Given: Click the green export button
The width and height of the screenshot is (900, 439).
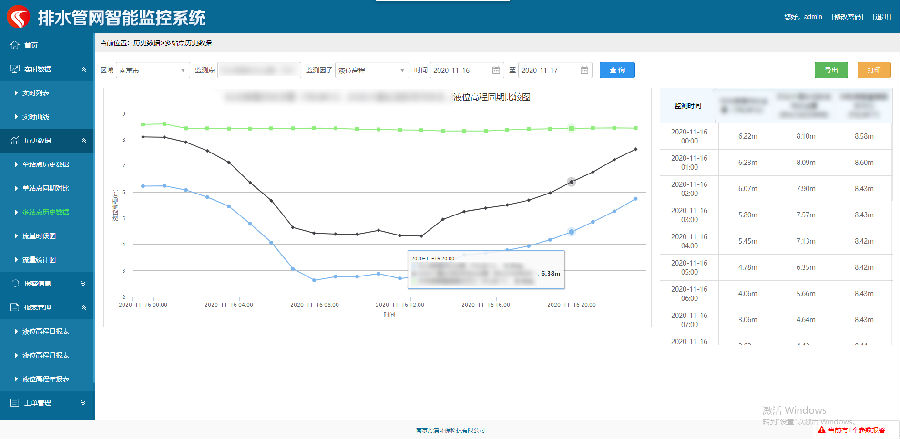Looking at the screenshot, I should pos(831,70).
